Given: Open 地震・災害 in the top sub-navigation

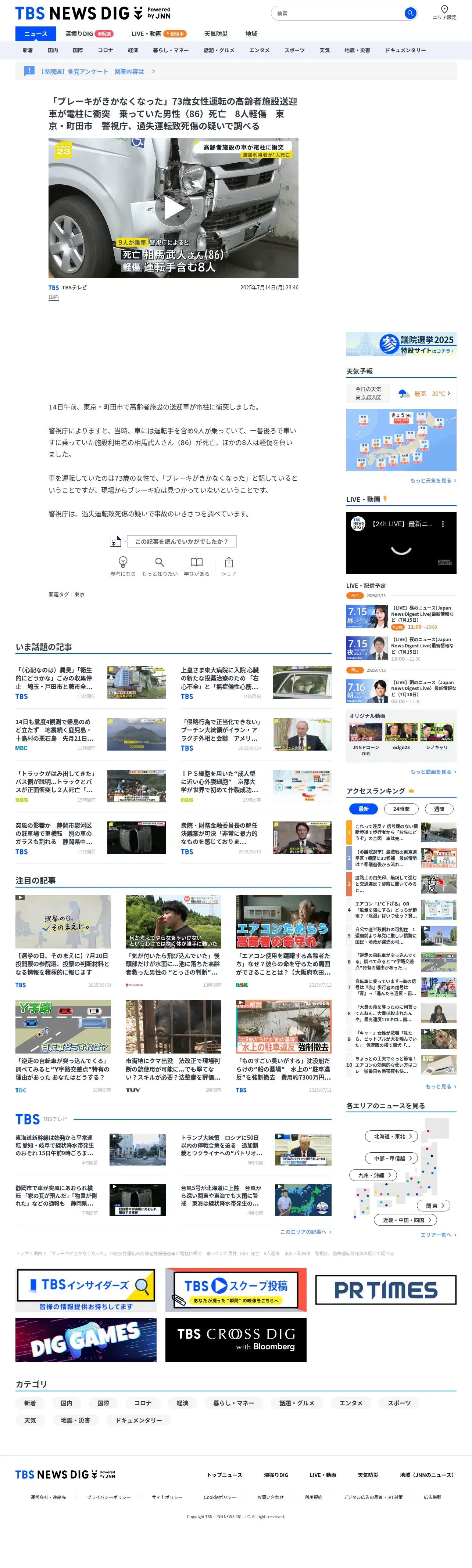Looking at the screenshot, I should [357, 51].
